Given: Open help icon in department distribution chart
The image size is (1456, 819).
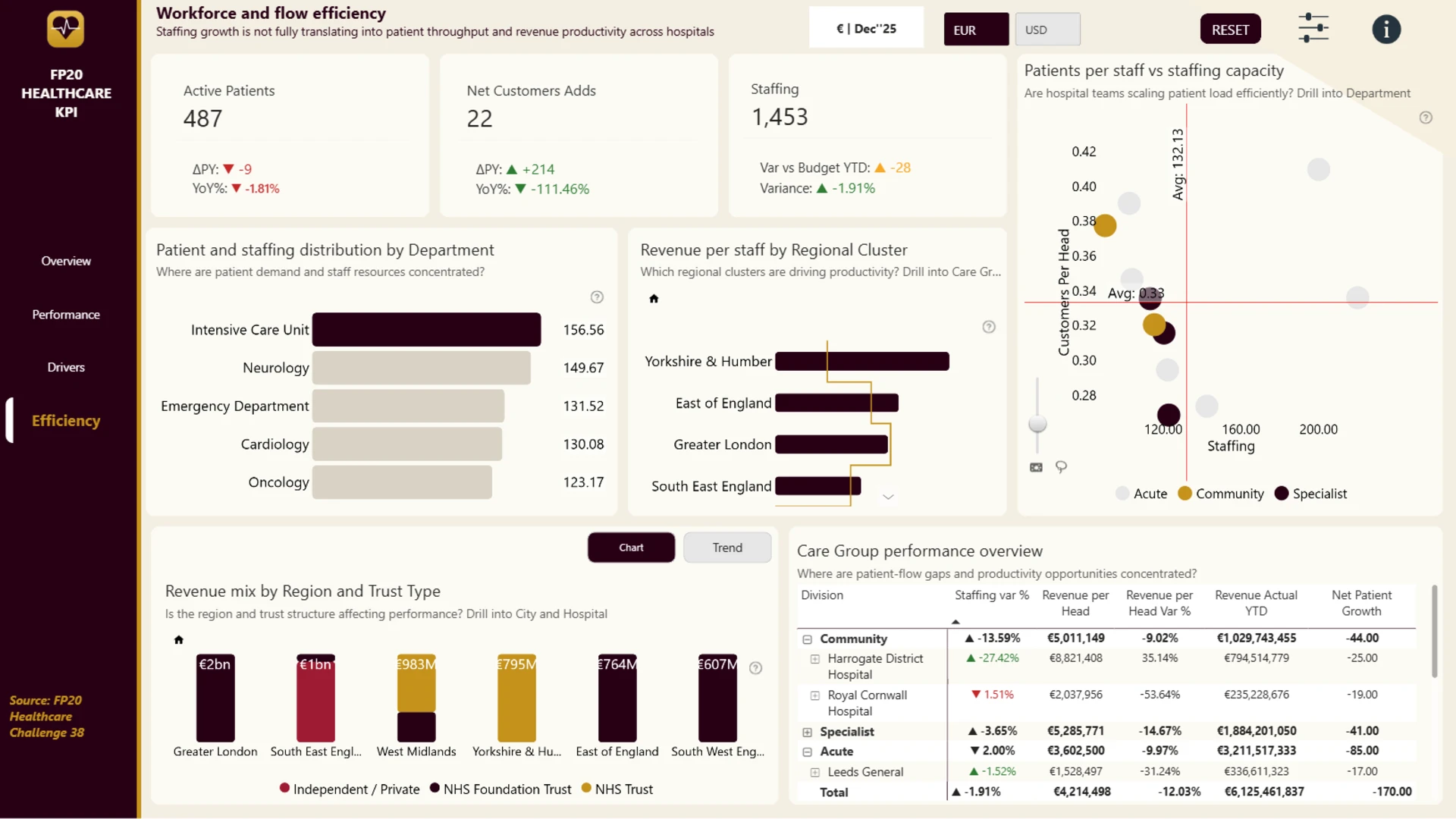Looking at the screenshot, I should 597,297.
